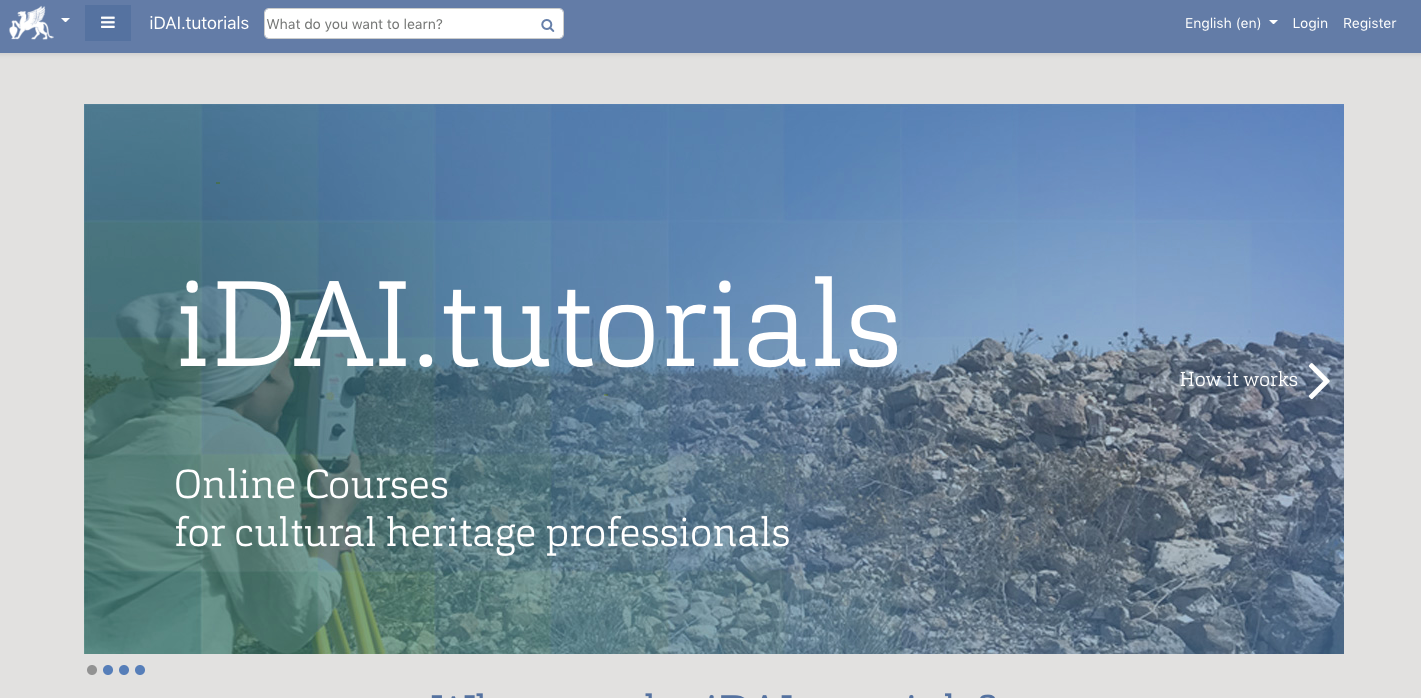Select the fourth carousel indicator dot

(140, 670)
